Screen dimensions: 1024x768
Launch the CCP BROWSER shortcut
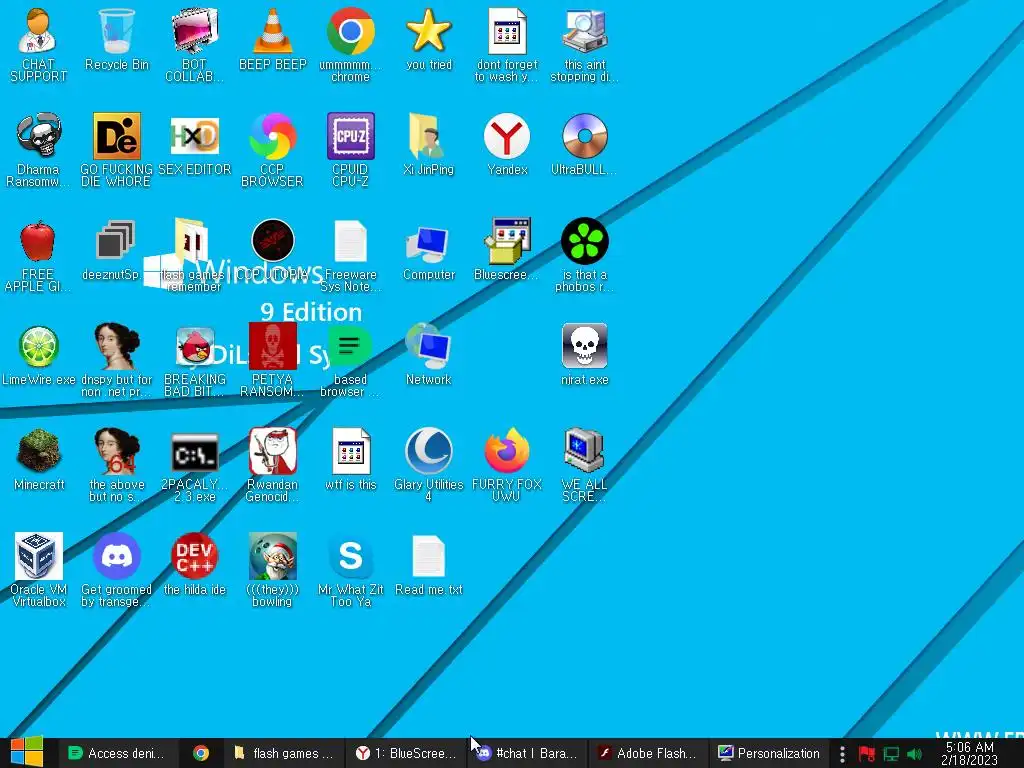pos(272,150)
